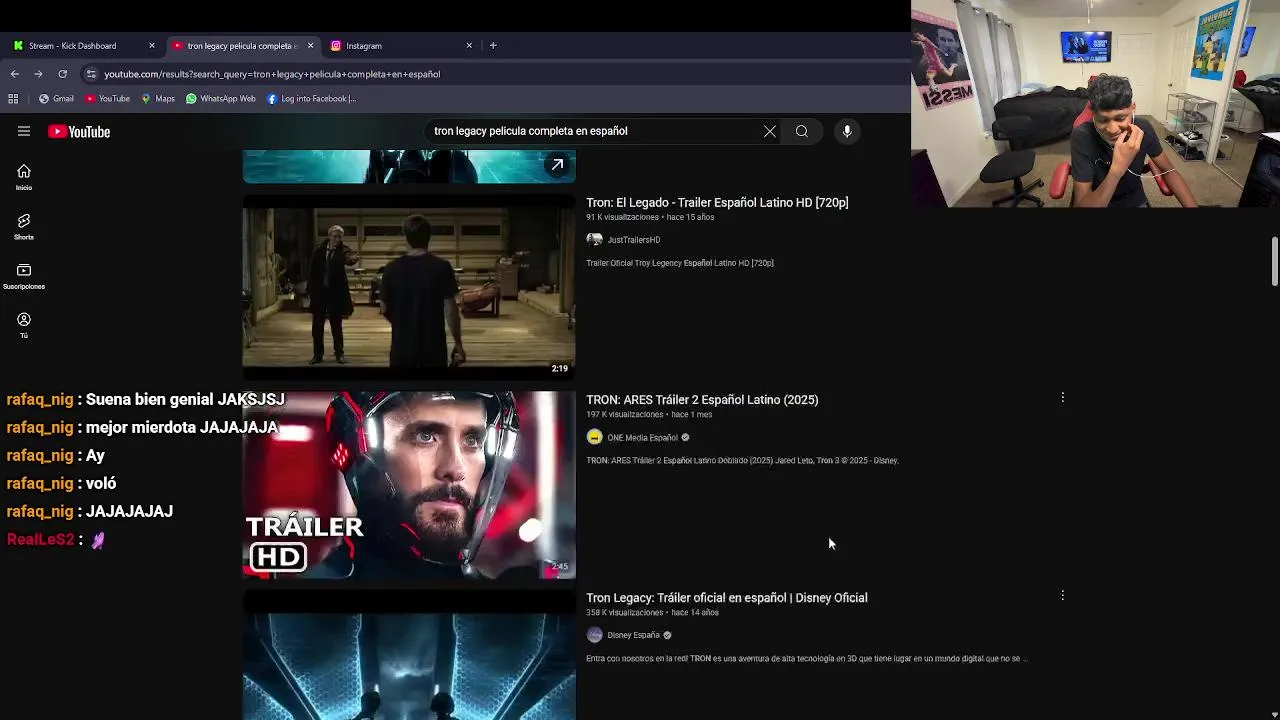
Task: Play the Disney Tron Legacy thumbnail
Action: click(x=409, y=655)
